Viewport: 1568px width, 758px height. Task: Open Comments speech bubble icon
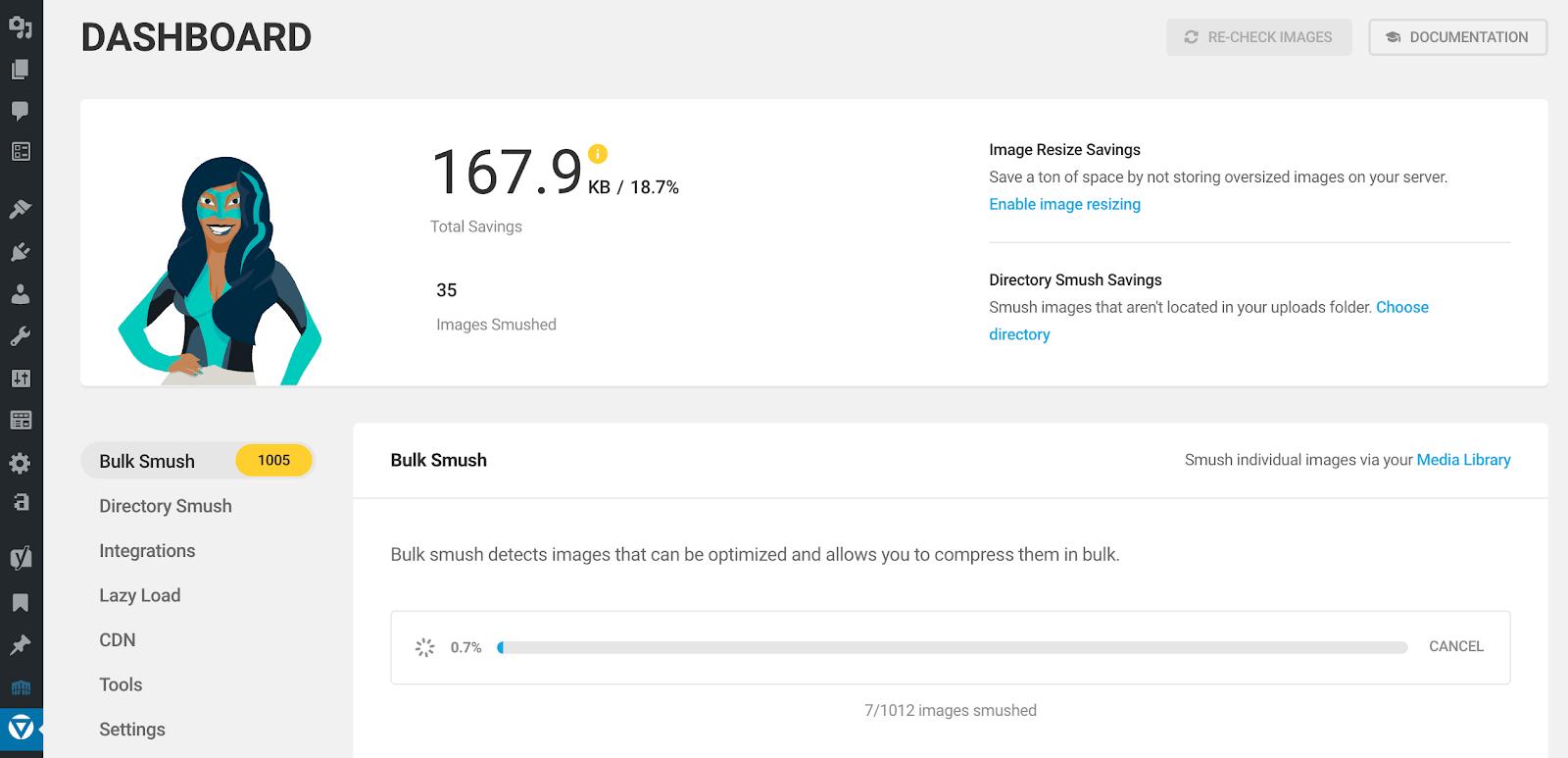[20, 110]
